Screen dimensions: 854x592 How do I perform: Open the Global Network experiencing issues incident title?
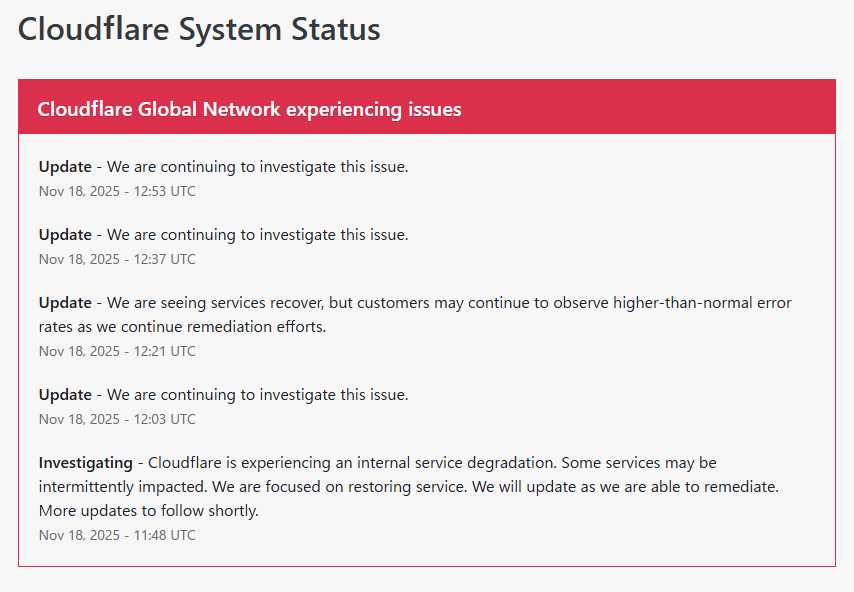coord(249,109)
